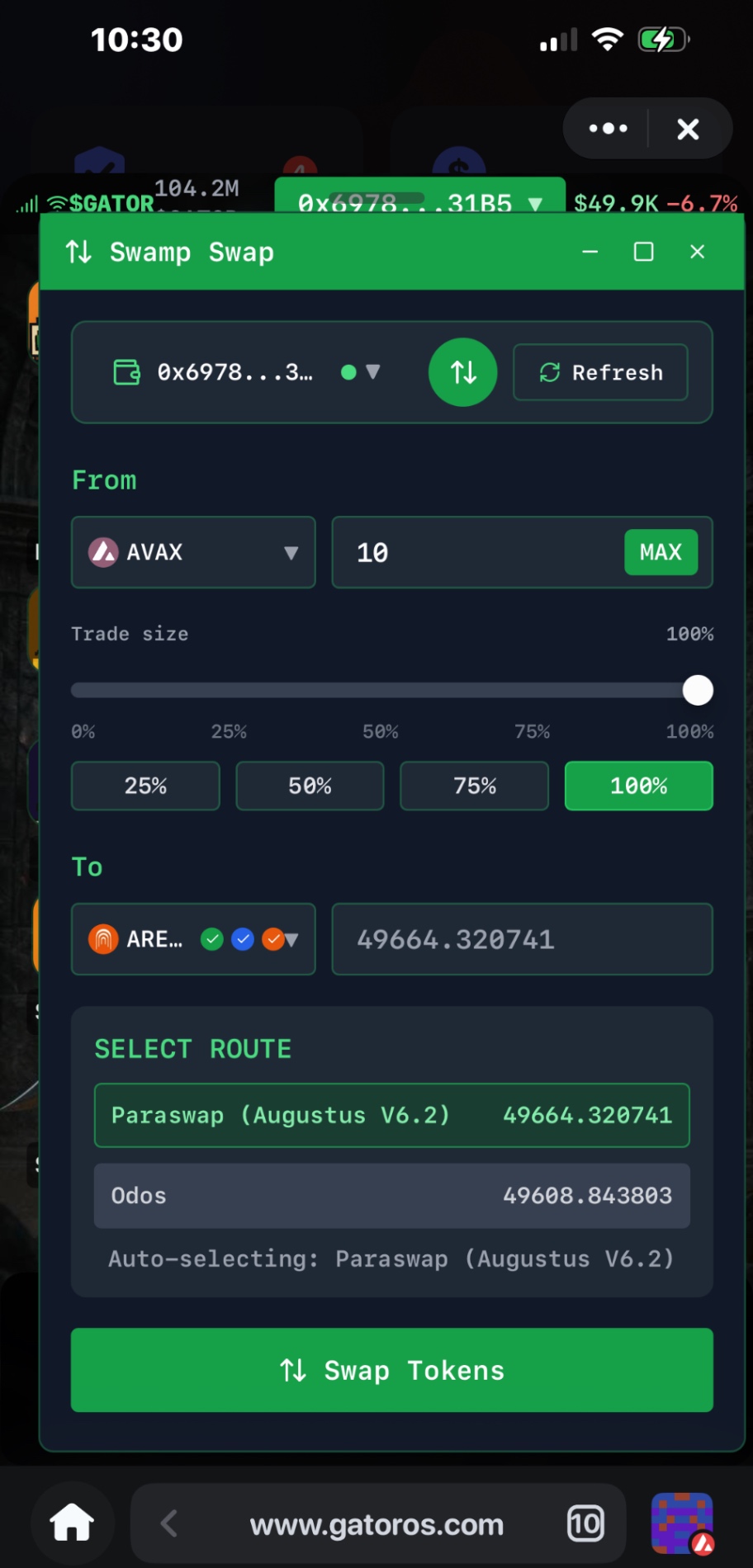This screenshot has height=1568, width=753.
Task: Click the green swap direction circle icon
Action: click(462, 372)
